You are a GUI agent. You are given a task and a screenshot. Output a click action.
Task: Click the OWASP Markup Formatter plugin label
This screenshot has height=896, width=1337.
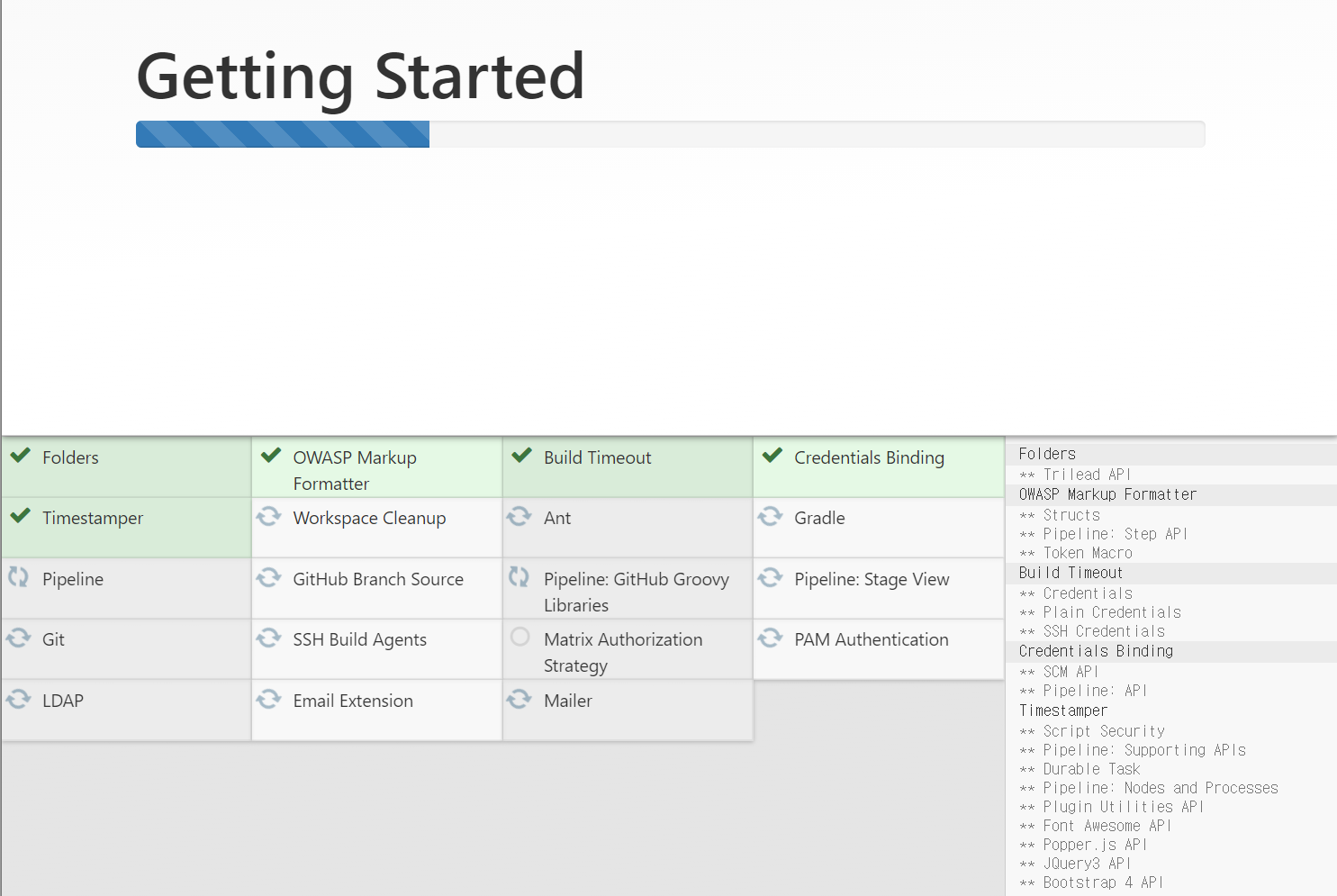point(355,470)
